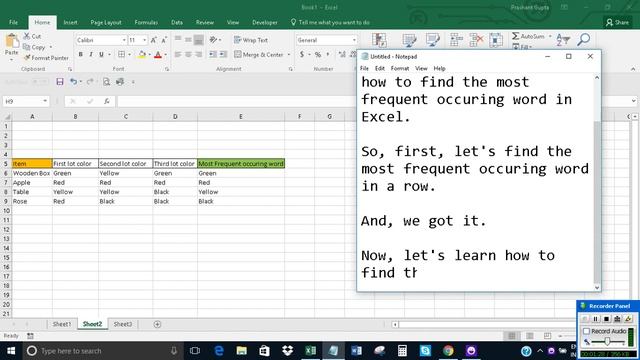The width and height of the screenshot is (640, 360).
Task: Click Find & Select magnifier icon
Action: coord(584,40)
